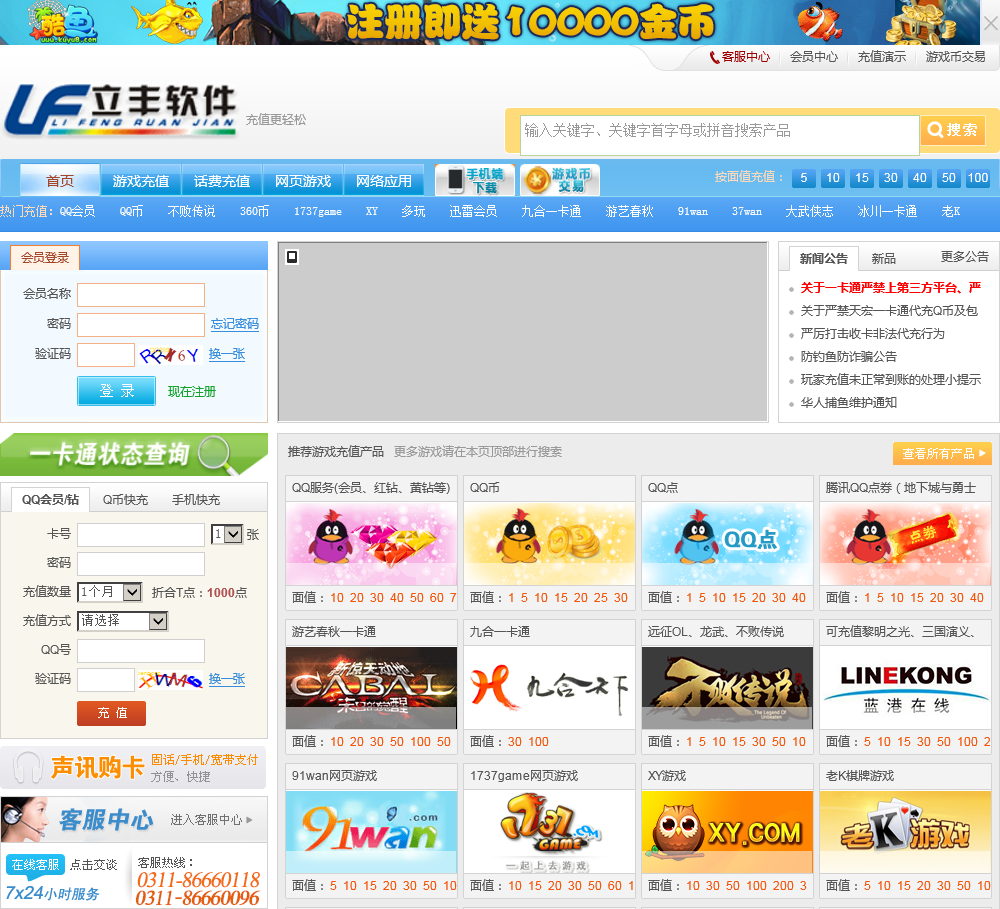Viewport: 1000px width, 909px height.
Task: Click the 现在注册 link
Action: [191, 392]
